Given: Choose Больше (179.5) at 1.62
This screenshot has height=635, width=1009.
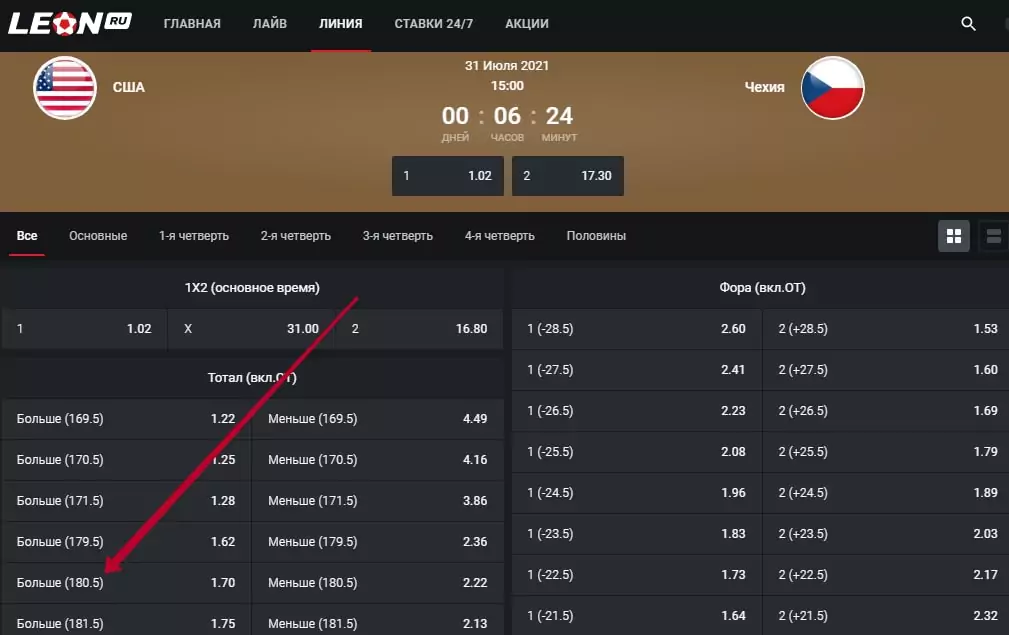Looking at the screenshot, I should 126,542.
